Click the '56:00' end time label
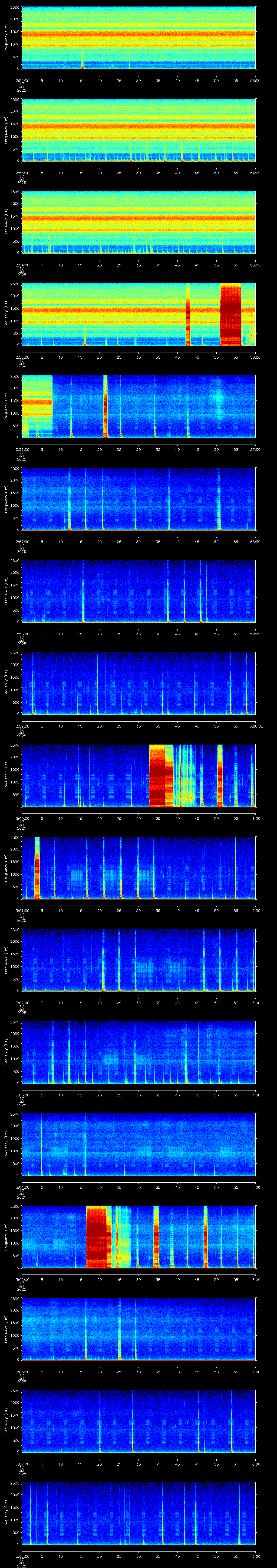 pos(256,357)
